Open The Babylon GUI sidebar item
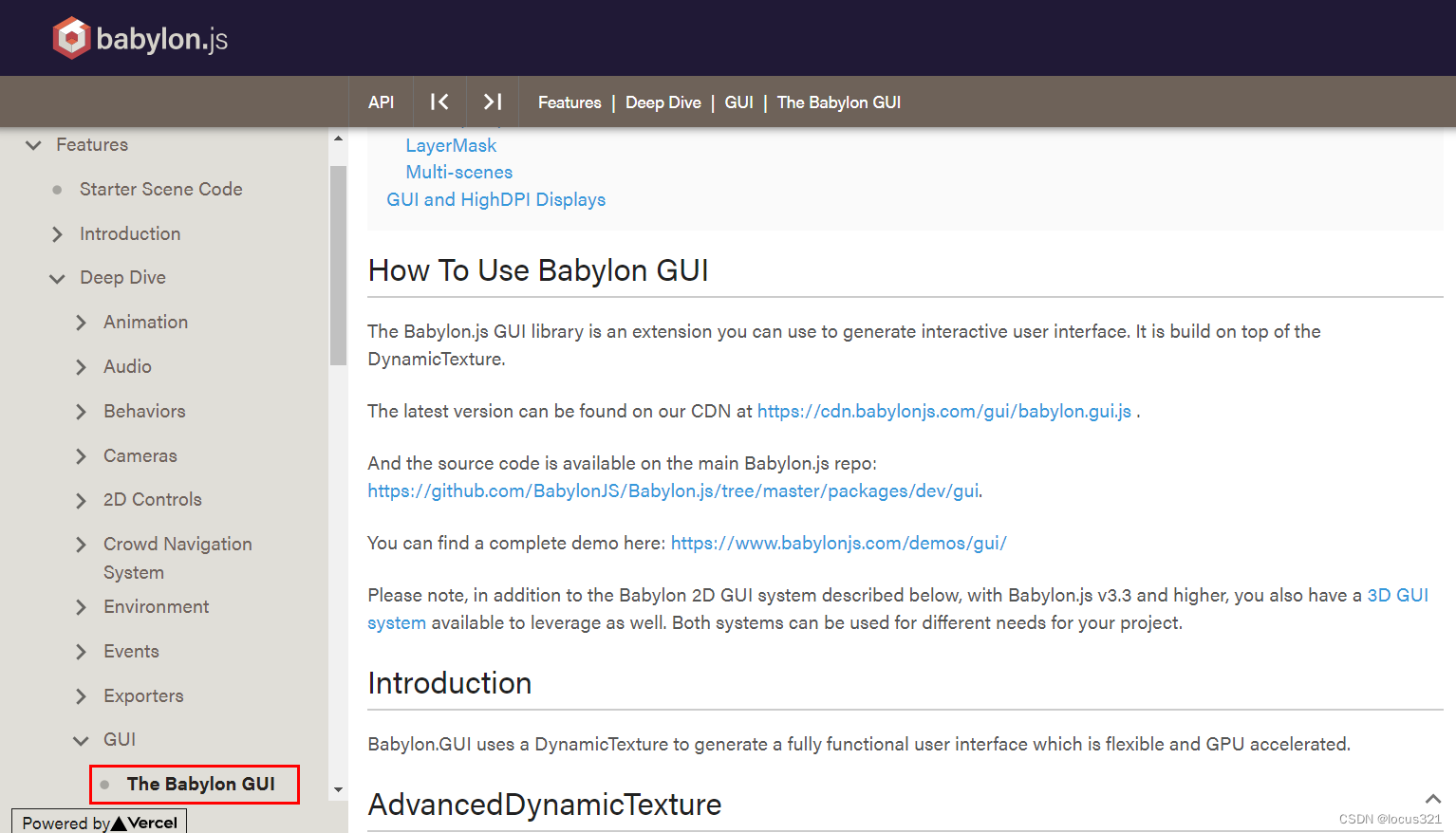This screenshot has width=1456, height=833. [201, 784]
